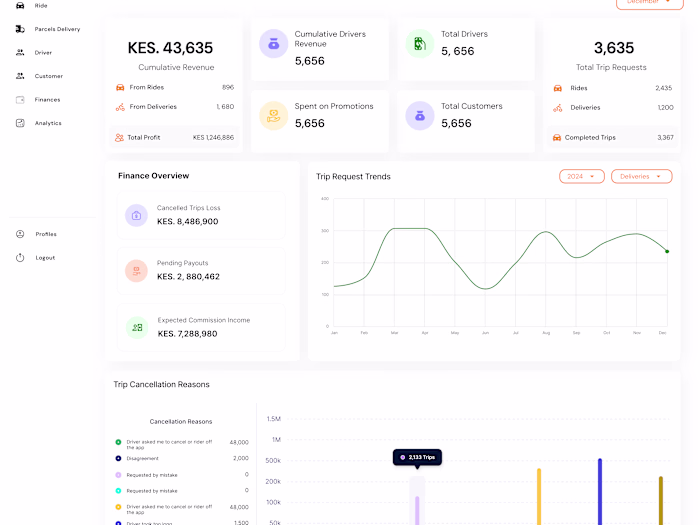Click the Total Customers purple bag icon
Viewport: 700px width, 525px height.
(x=420, y=116)
